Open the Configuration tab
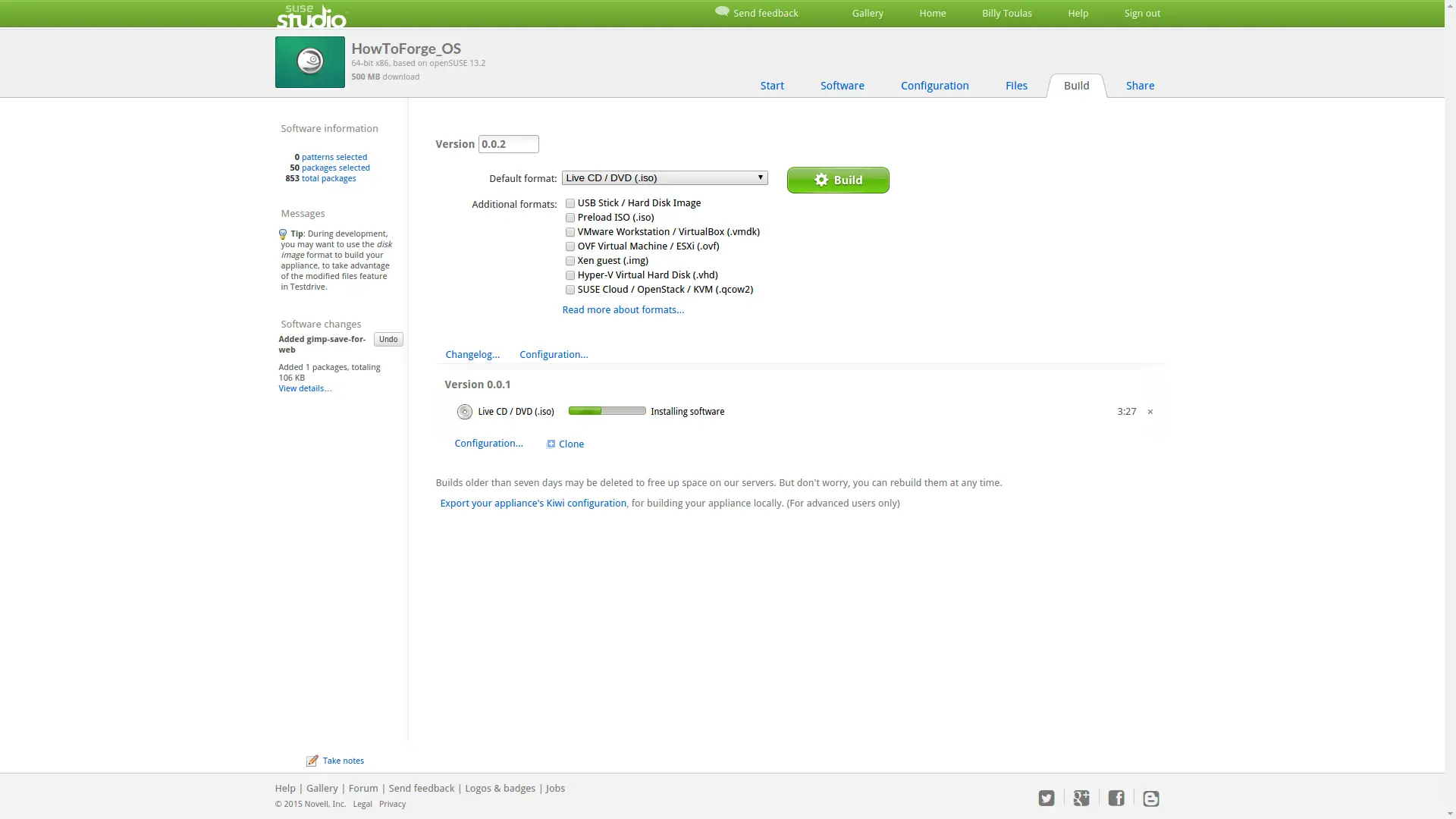The height and width of the screenshot is (819, 1456). click(x=934, y=86)
